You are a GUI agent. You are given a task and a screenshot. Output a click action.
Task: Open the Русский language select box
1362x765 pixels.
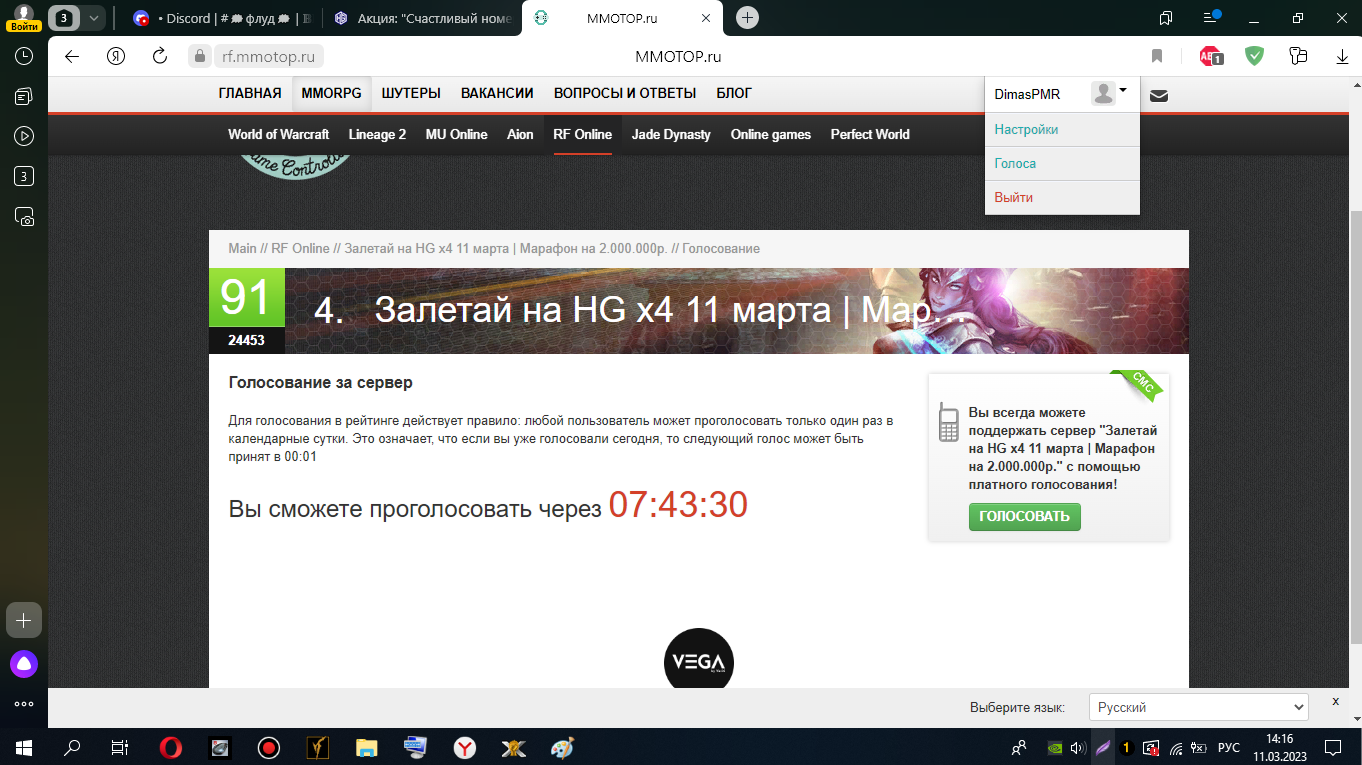pyautogui.click(x=1198, y=707)
